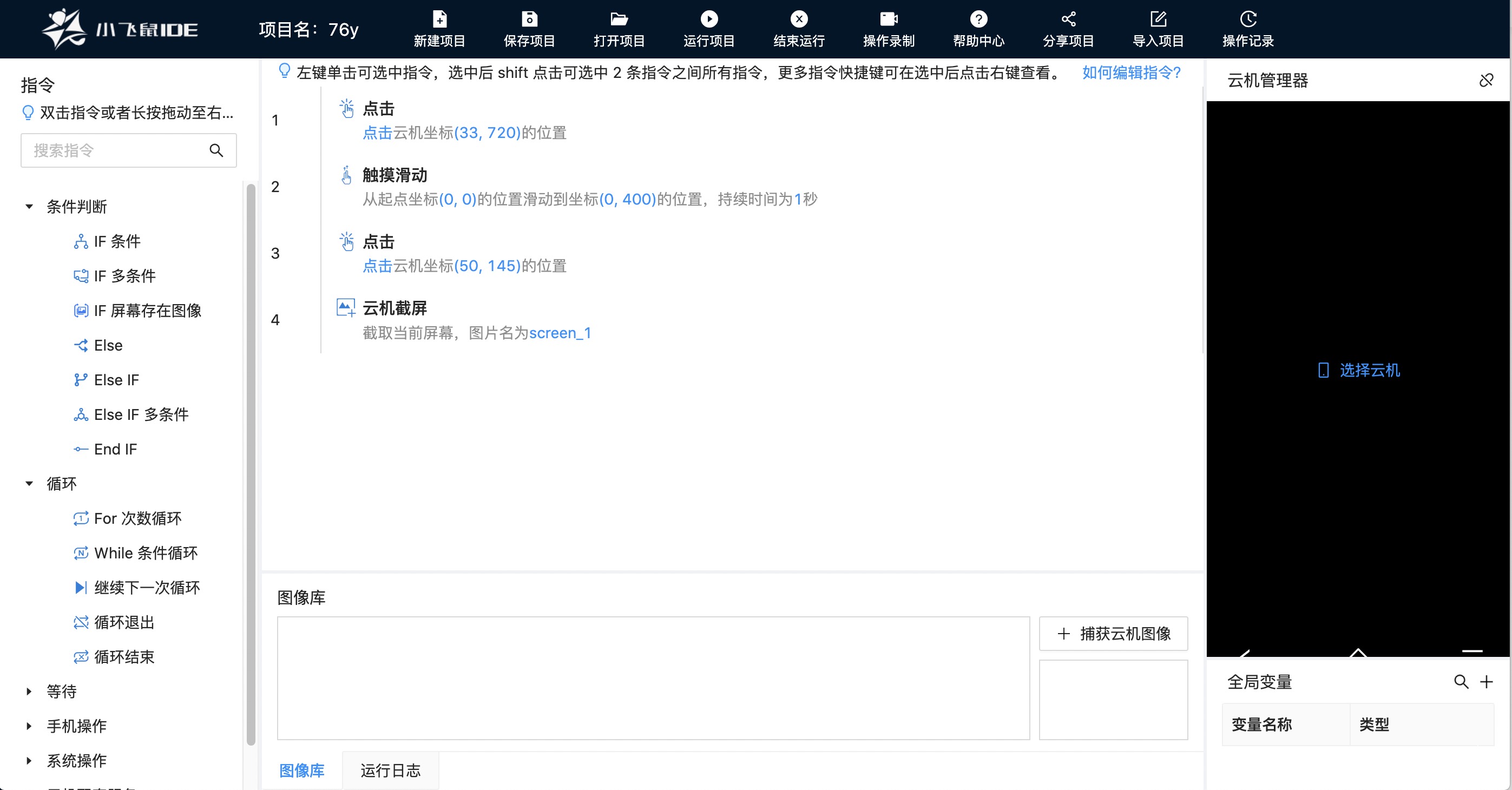Select the 图像库 tab

(301, 770)
